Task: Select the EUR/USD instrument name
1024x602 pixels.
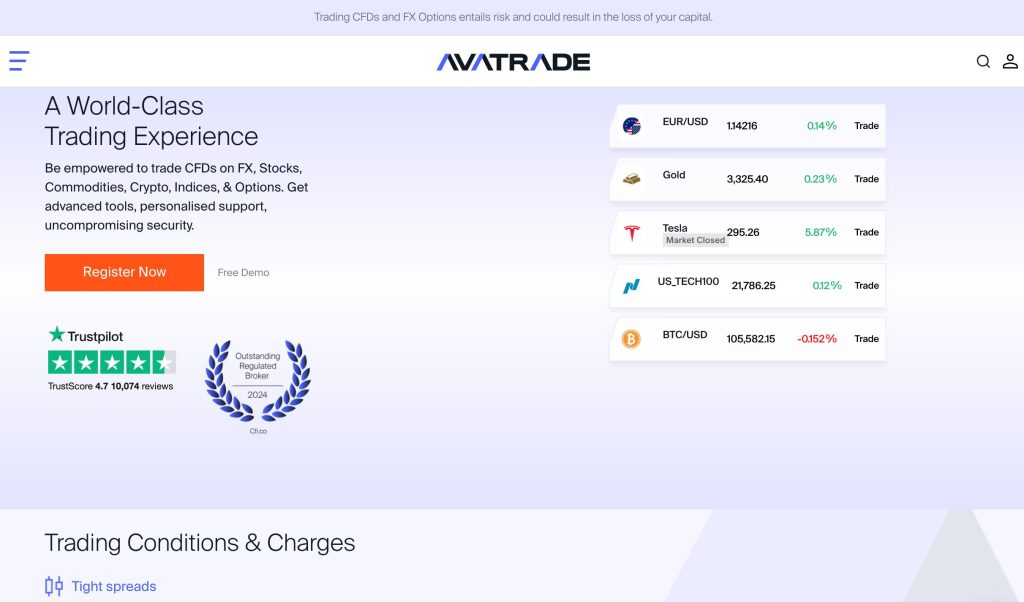Action: click(x=685, y=121)
